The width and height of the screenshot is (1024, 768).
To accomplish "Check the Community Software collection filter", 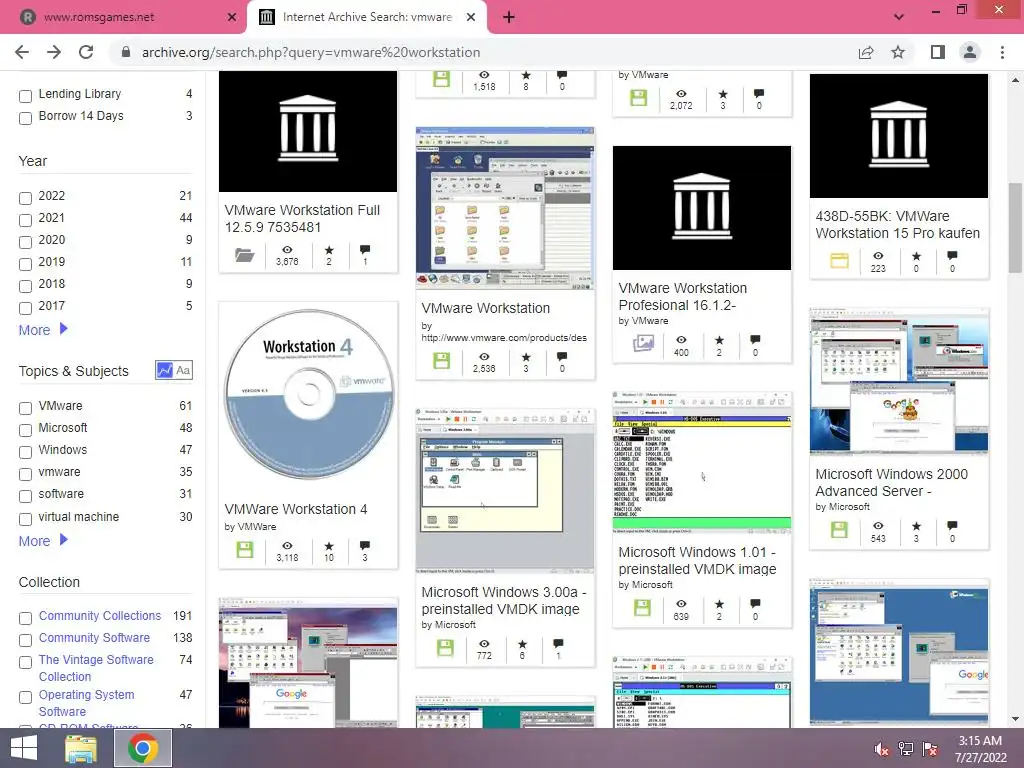I will click(x=25, y=640).
